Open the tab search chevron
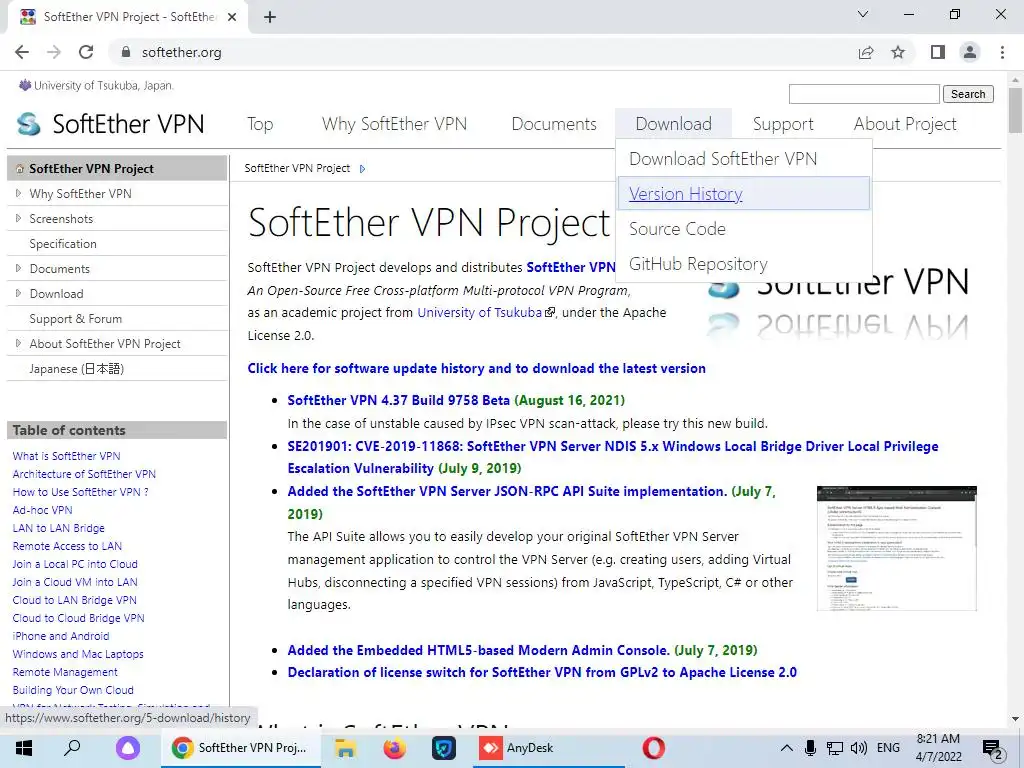 (863, 14)
